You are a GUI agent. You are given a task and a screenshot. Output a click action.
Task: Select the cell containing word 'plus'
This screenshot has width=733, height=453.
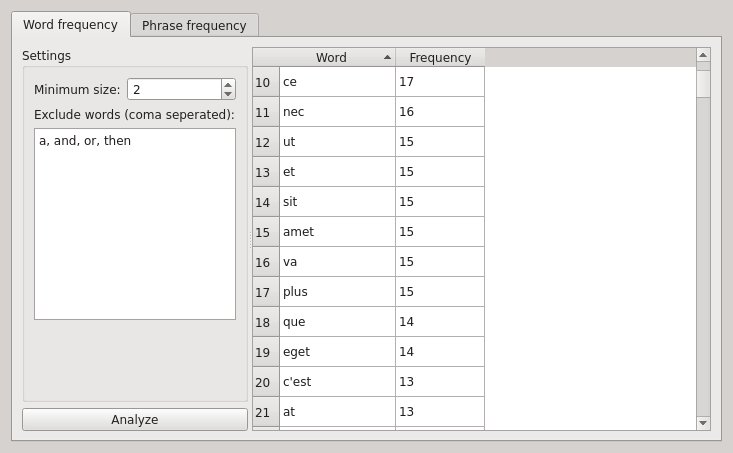click(337, 292)
